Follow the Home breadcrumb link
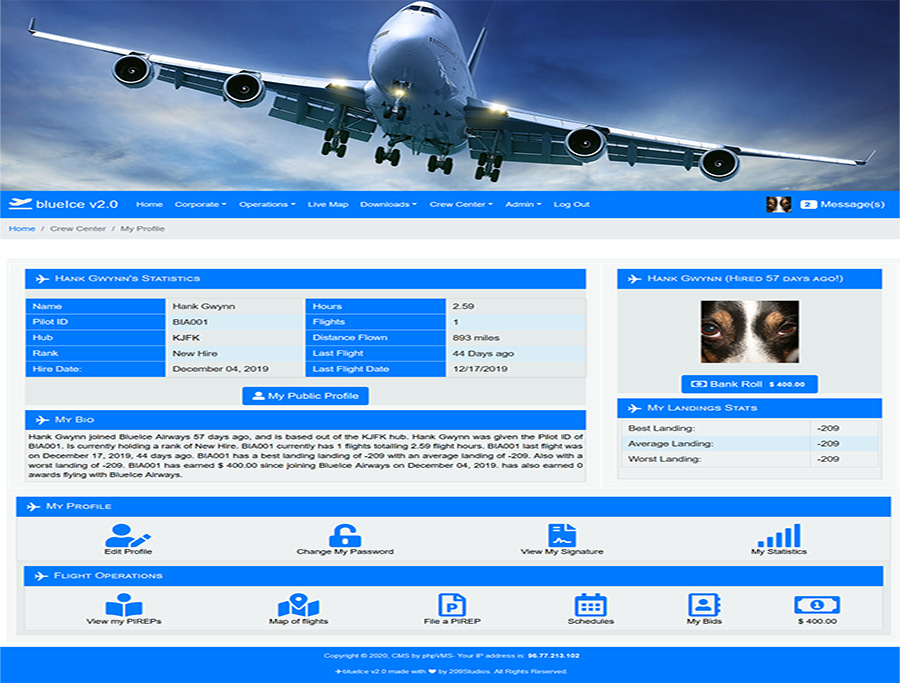Viewport: 900px width, 683px height. click(22, 229)
